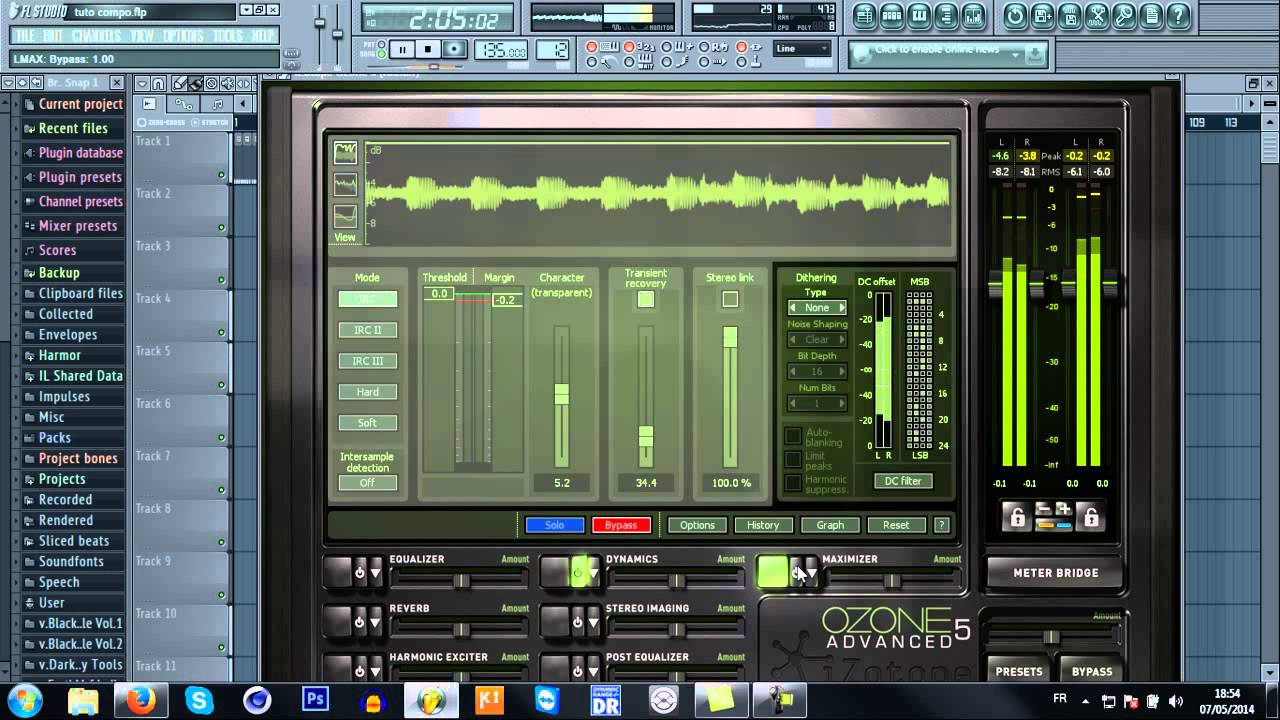Select the first level-meter view icon in Ozone
This screenshot has height=720, width=1280.
pyautogui.click(x=345, y=152)
